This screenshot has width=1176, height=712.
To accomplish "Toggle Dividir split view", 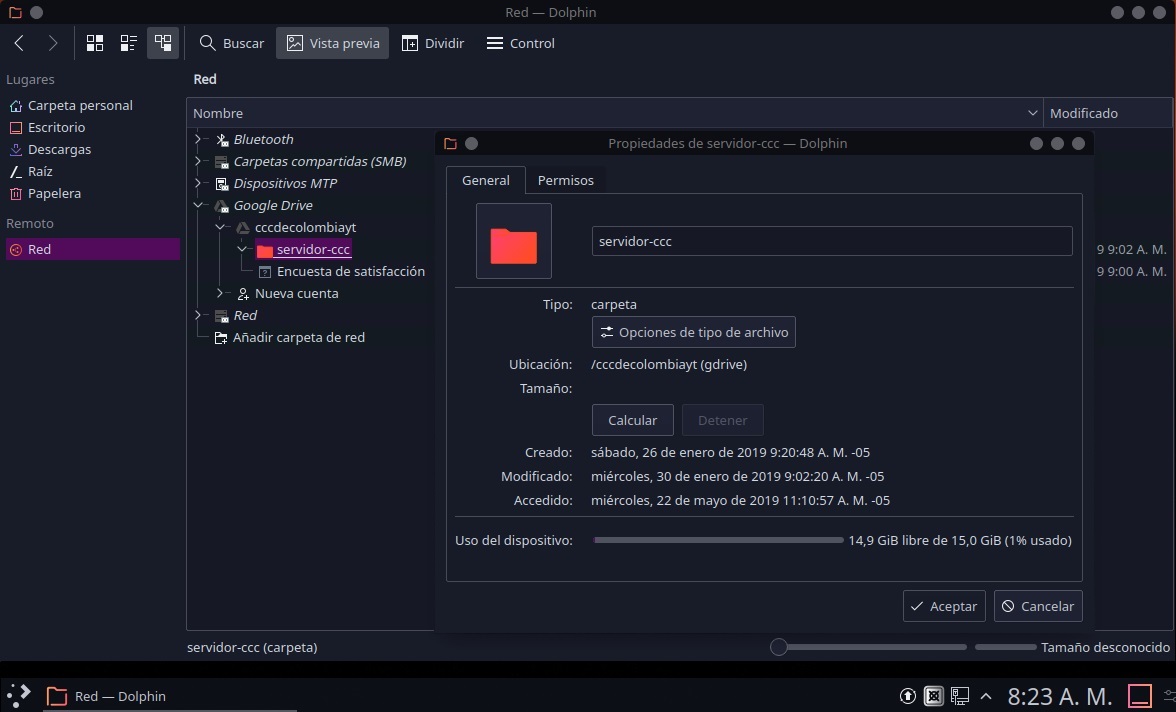I will pos(433,43).
